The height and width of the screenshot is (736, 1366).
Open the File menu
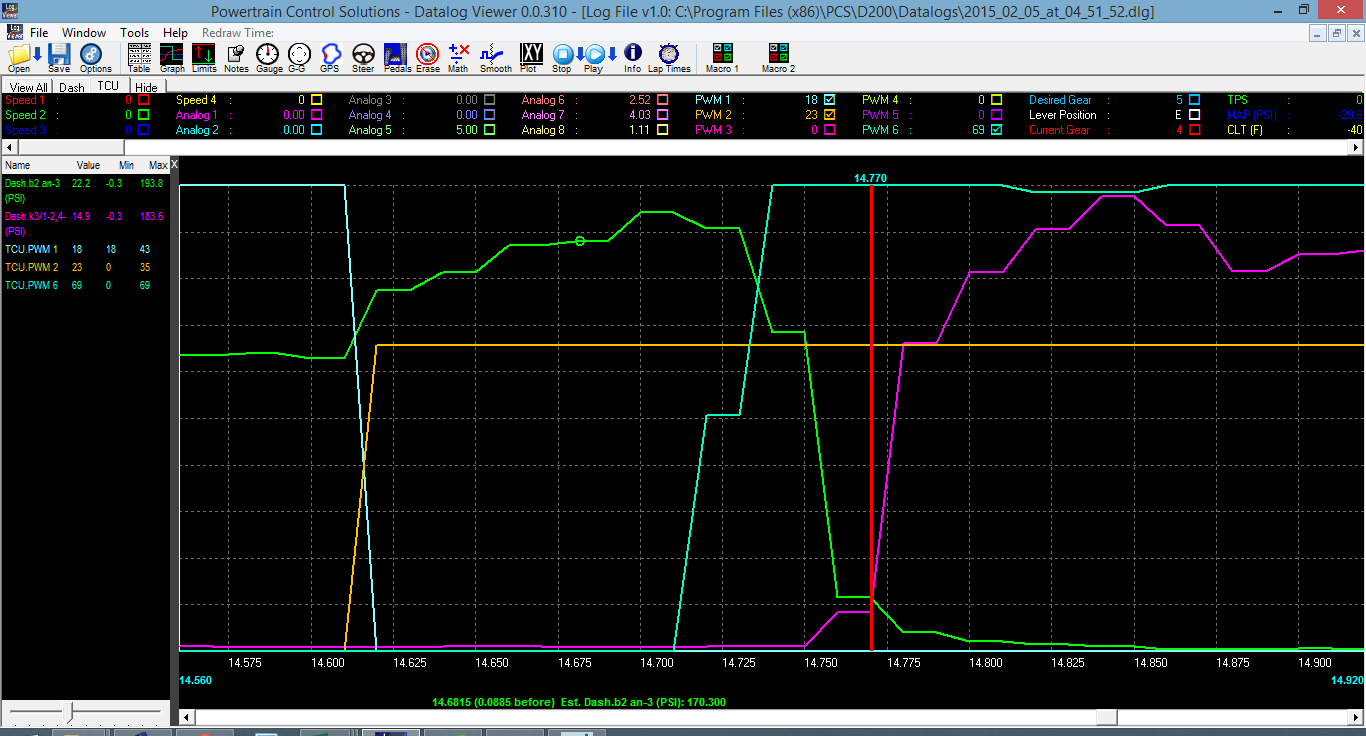click(x=39, y=33)
